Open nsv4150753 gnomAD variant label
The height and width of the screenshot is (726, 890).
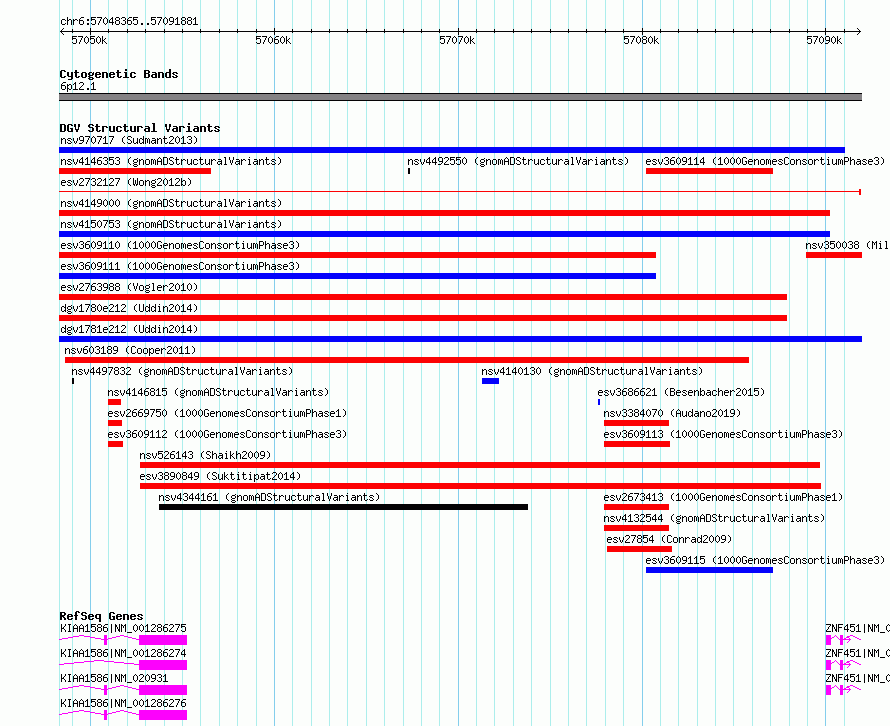(171, 224)
